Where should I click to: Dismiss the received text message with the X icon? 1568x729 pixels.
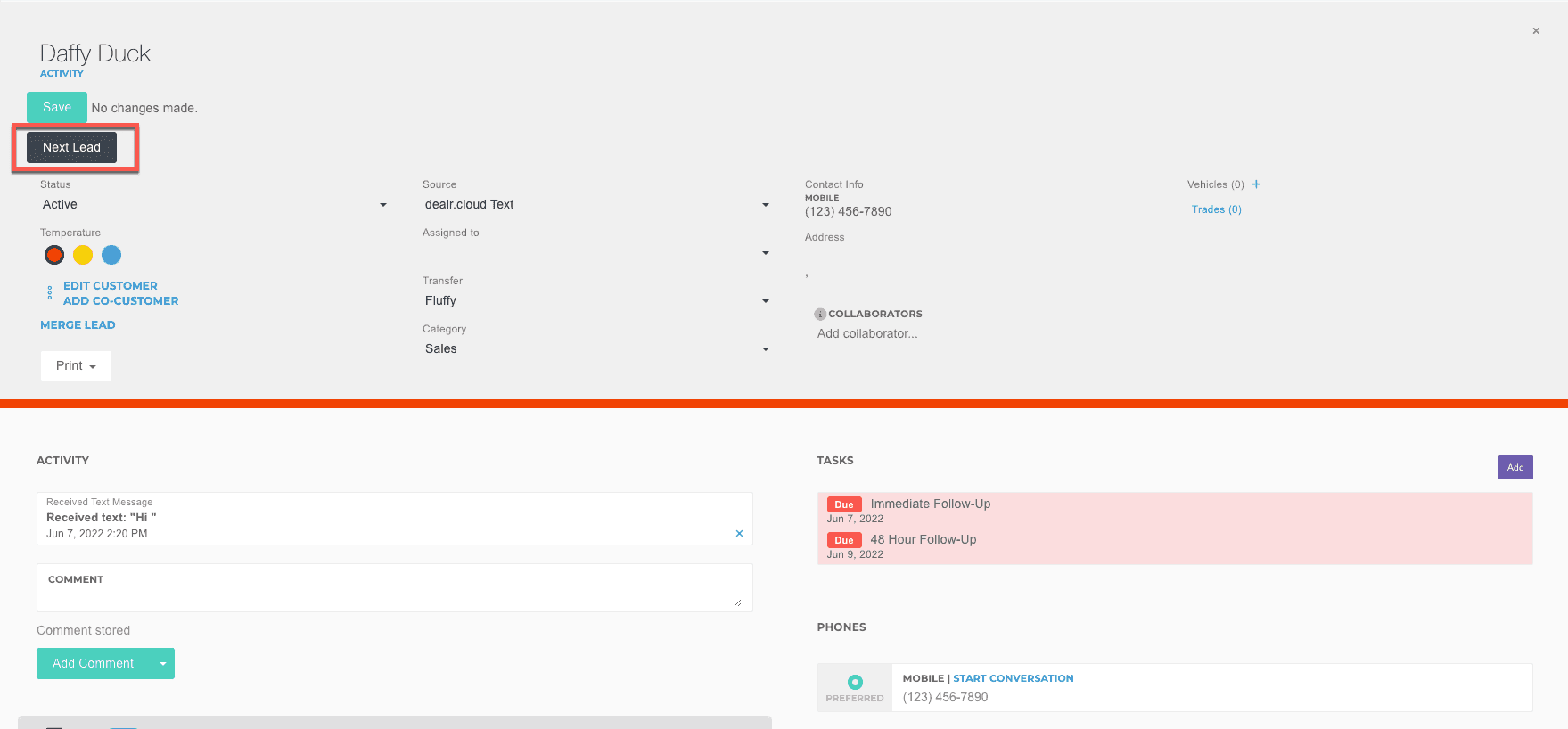(x=739, y=534)
